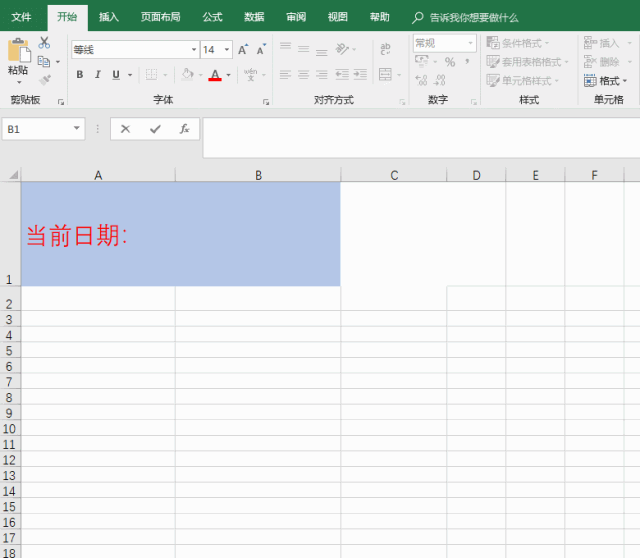
Task: Switch to the 插入 tab
Action: tap(109, 17)
